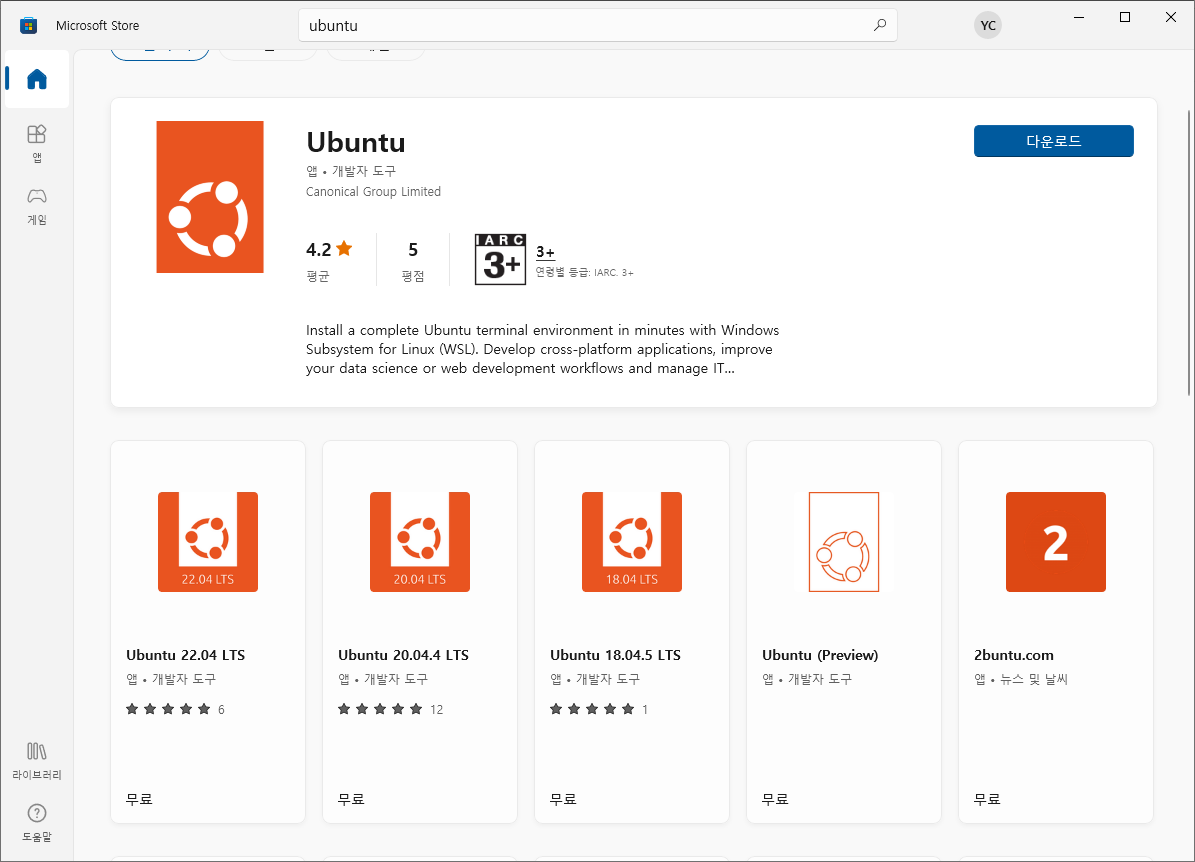Click the 앱 • 뉴스 및 날씨 category text
Screen dimensions: 1195x862
coord(1020,679)
